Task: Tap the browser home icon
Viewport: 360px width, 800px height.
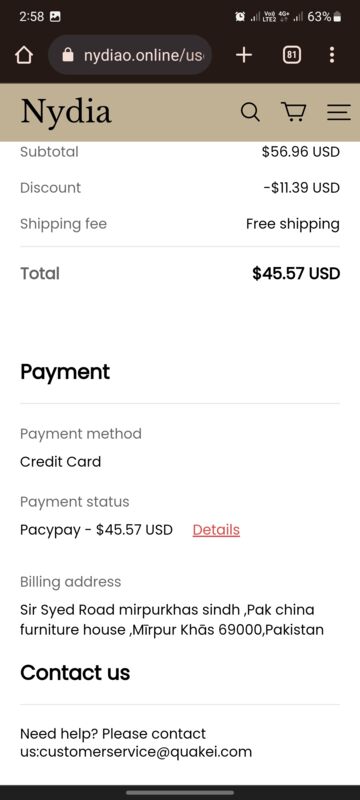Action: pos(24,55)
